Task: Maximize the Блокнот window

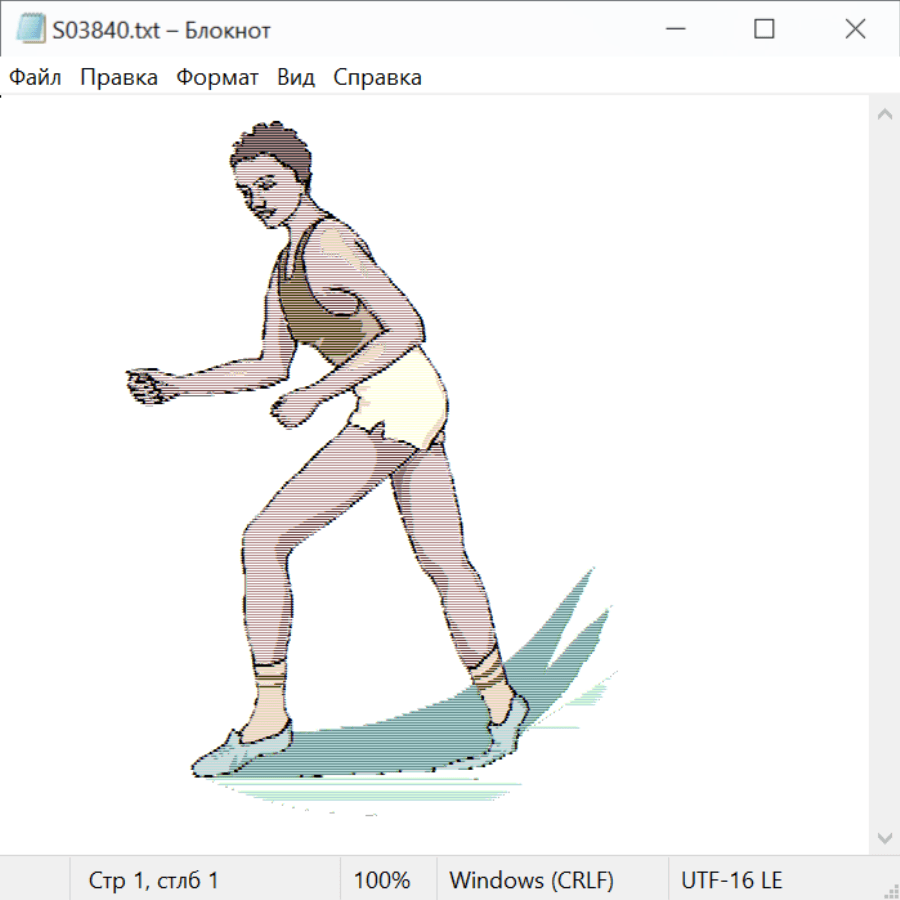Action: coord(764,30)
